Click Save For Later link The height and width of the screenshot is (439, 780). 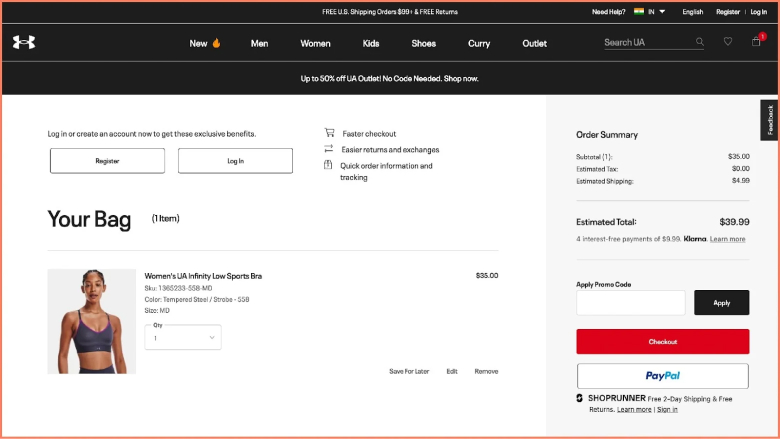point(409,371)
